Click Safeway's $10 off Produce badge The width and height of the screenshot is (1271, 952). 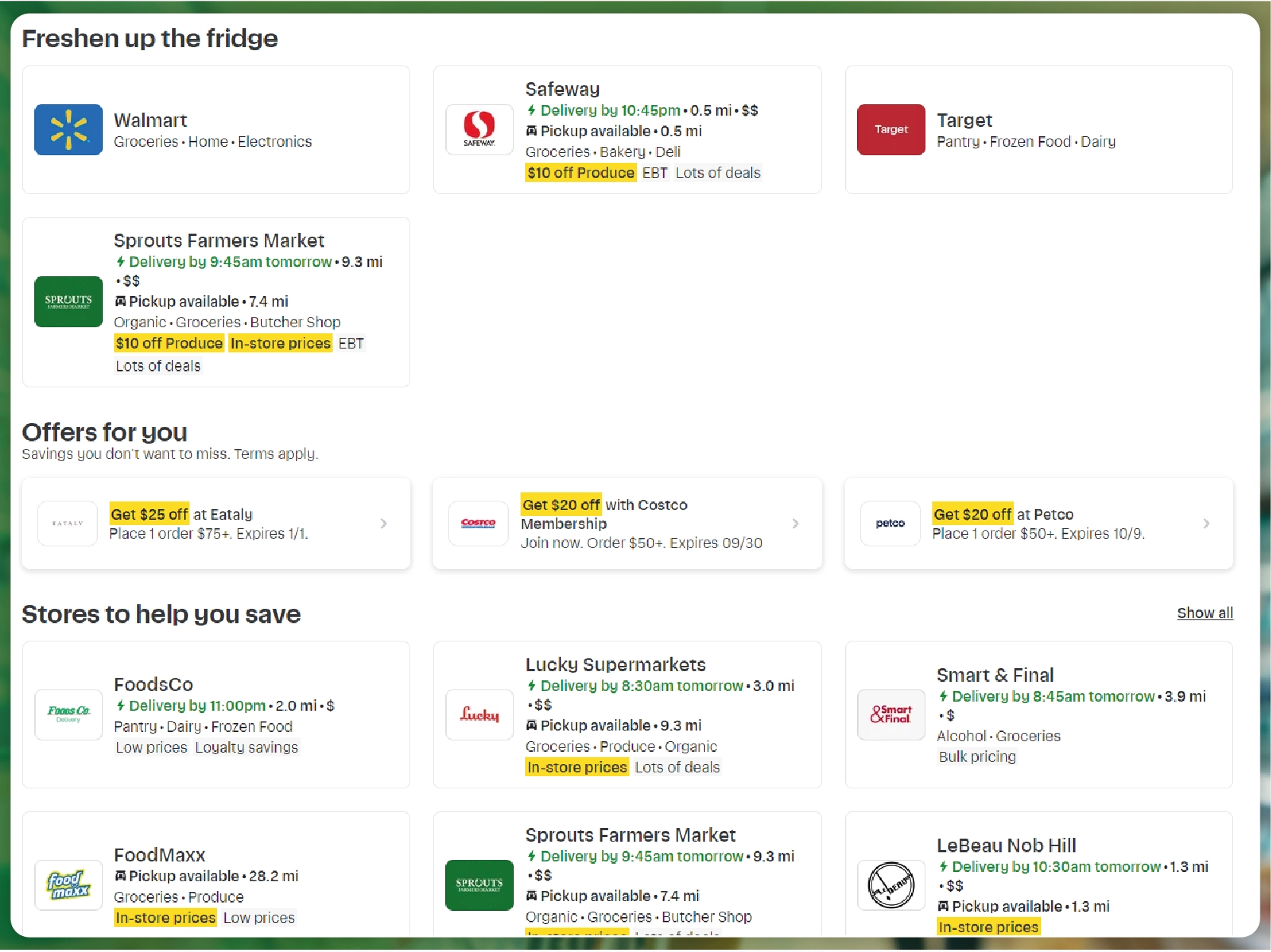(581, 173)
